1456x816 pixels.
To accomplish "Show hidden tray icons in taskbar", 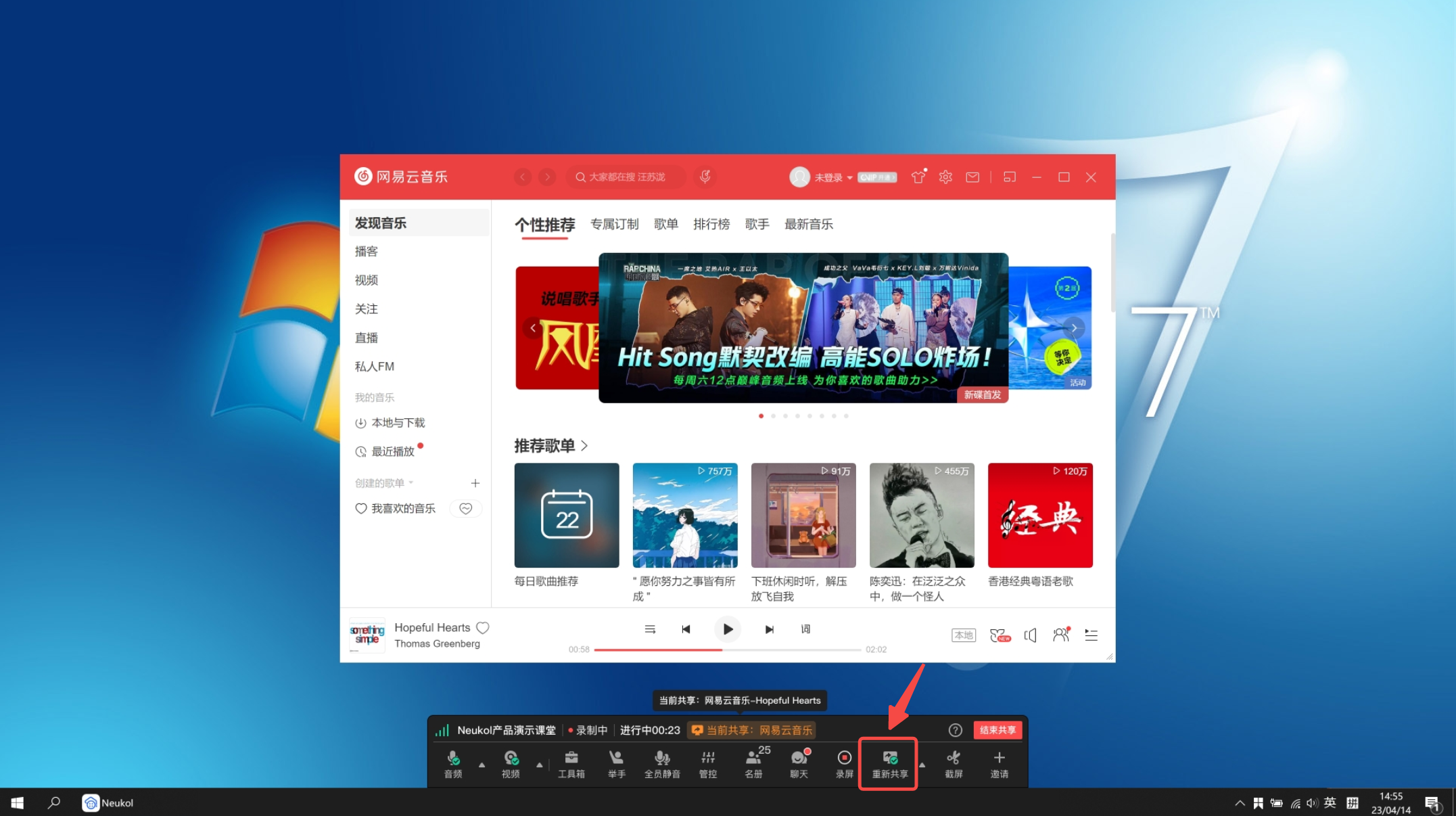I will pyautogui.click(x=1239, y=803).
